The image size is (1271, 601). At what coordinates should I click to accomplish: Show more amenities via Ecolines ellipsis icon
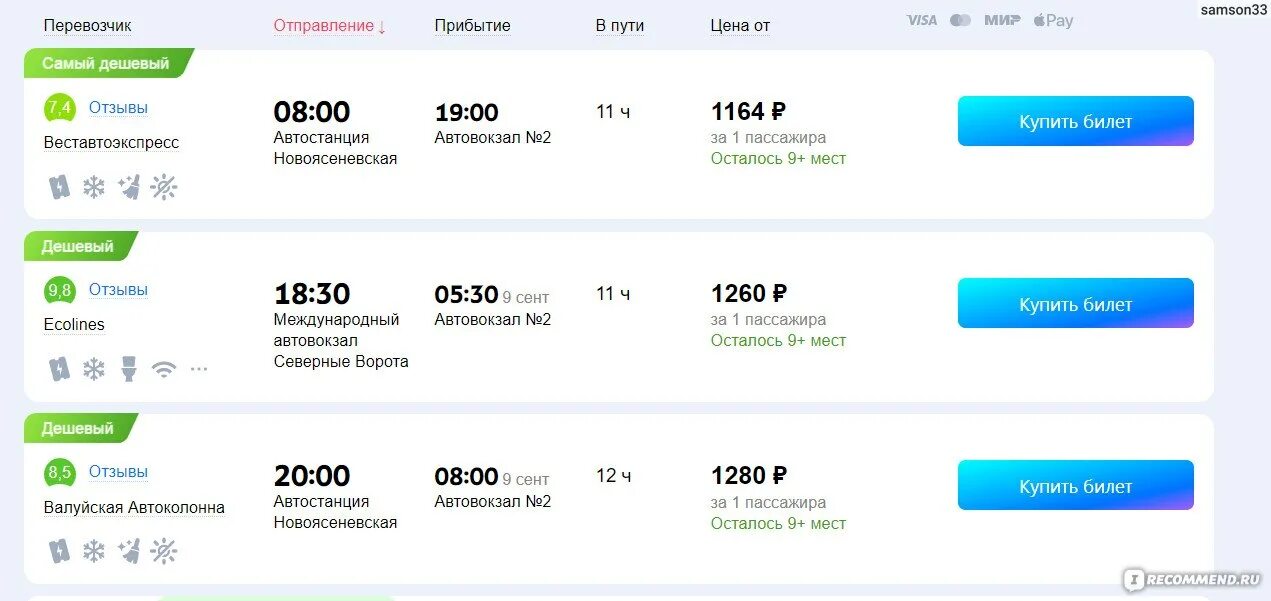coord(199,369)
